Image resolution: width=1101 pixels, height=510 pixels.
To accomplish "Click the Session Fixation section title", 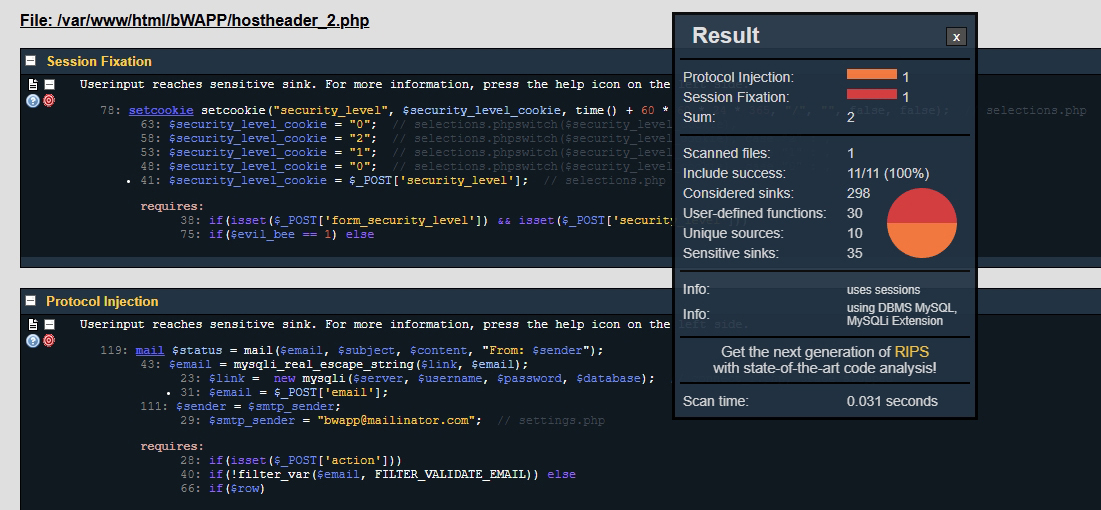I will (99, 61).
